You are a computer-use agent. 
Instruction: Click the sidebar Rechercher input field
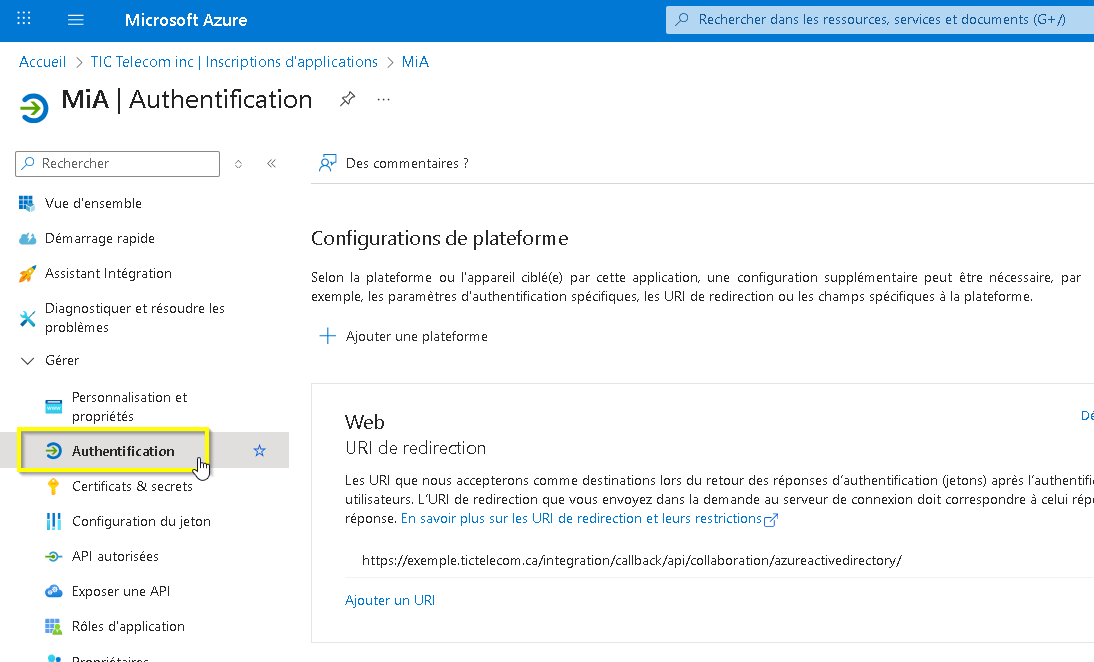[x=117, y=163]
